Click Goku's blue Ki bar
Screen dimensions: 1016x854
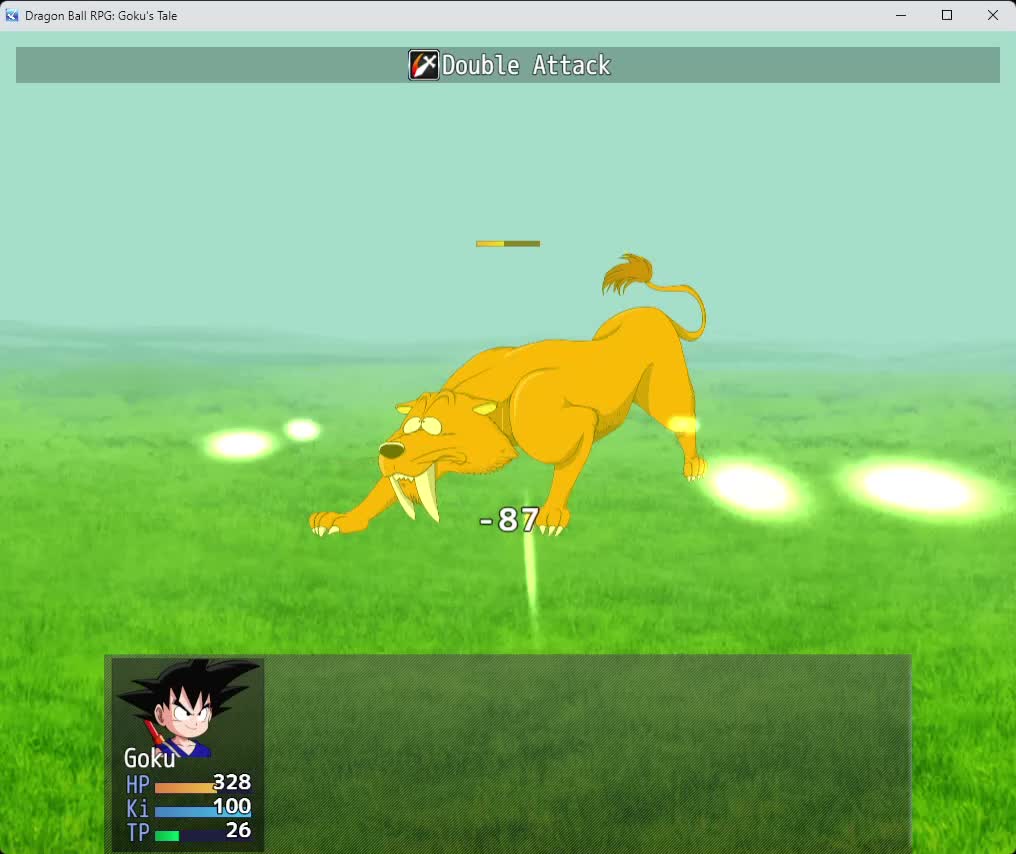coord(185,810)
